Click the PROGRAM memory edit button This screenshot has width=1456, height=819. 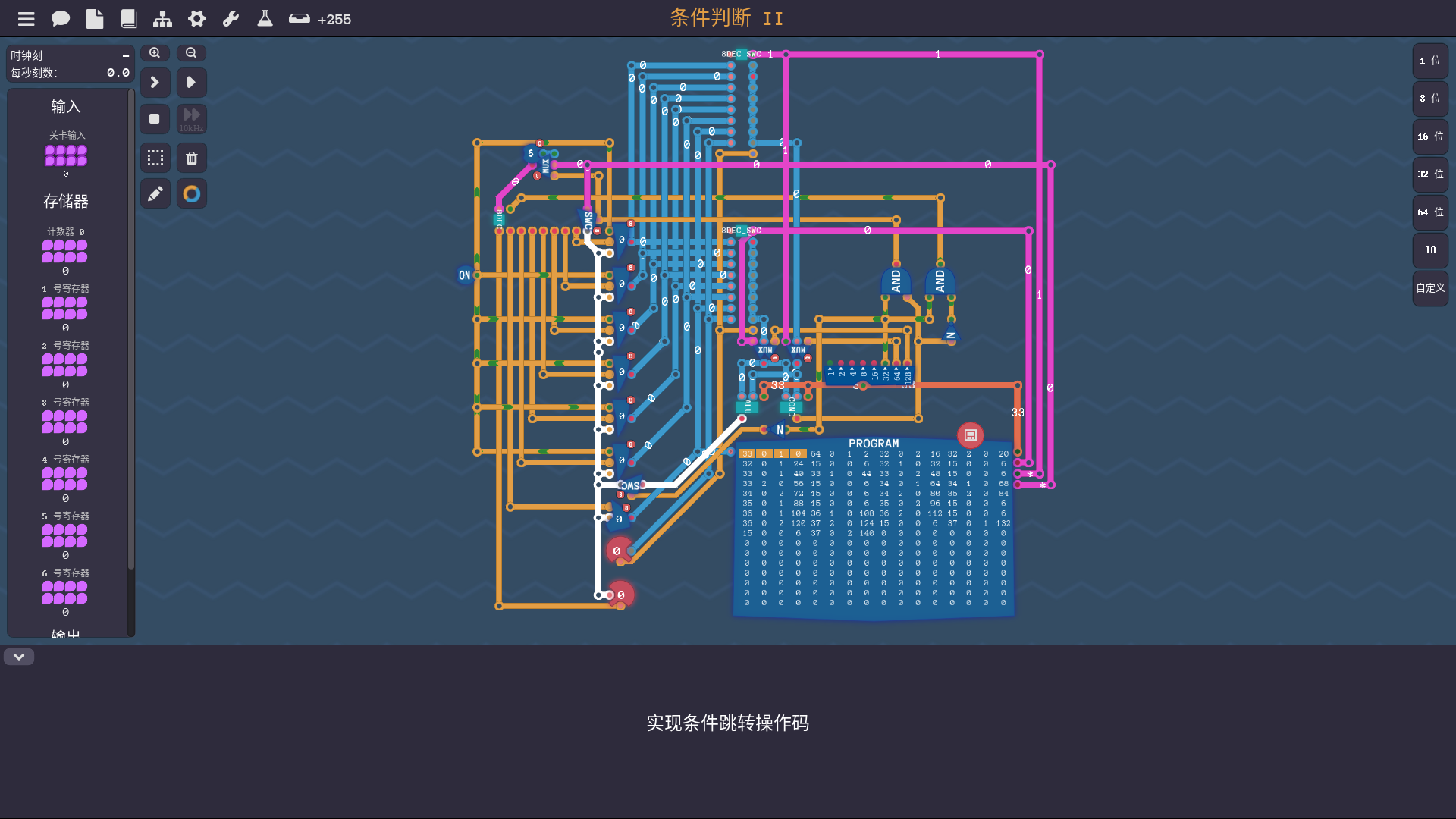[970, 435]
